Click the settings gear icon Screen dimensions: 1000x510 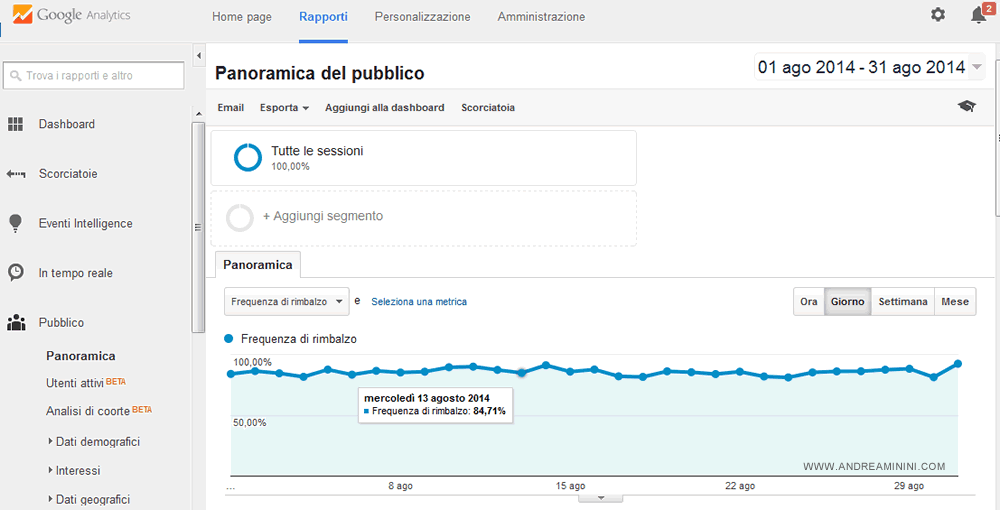click(x=937, y=15)
